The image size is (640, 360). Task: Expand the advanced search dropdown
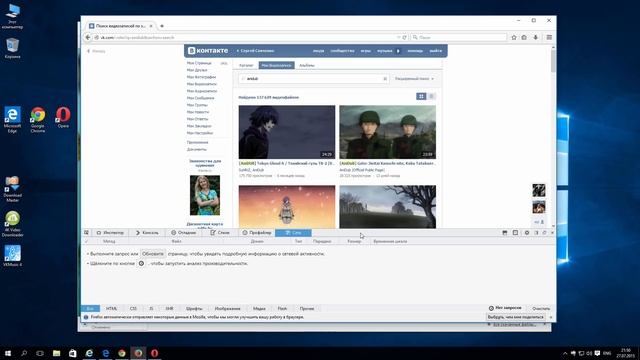(414, 78)
